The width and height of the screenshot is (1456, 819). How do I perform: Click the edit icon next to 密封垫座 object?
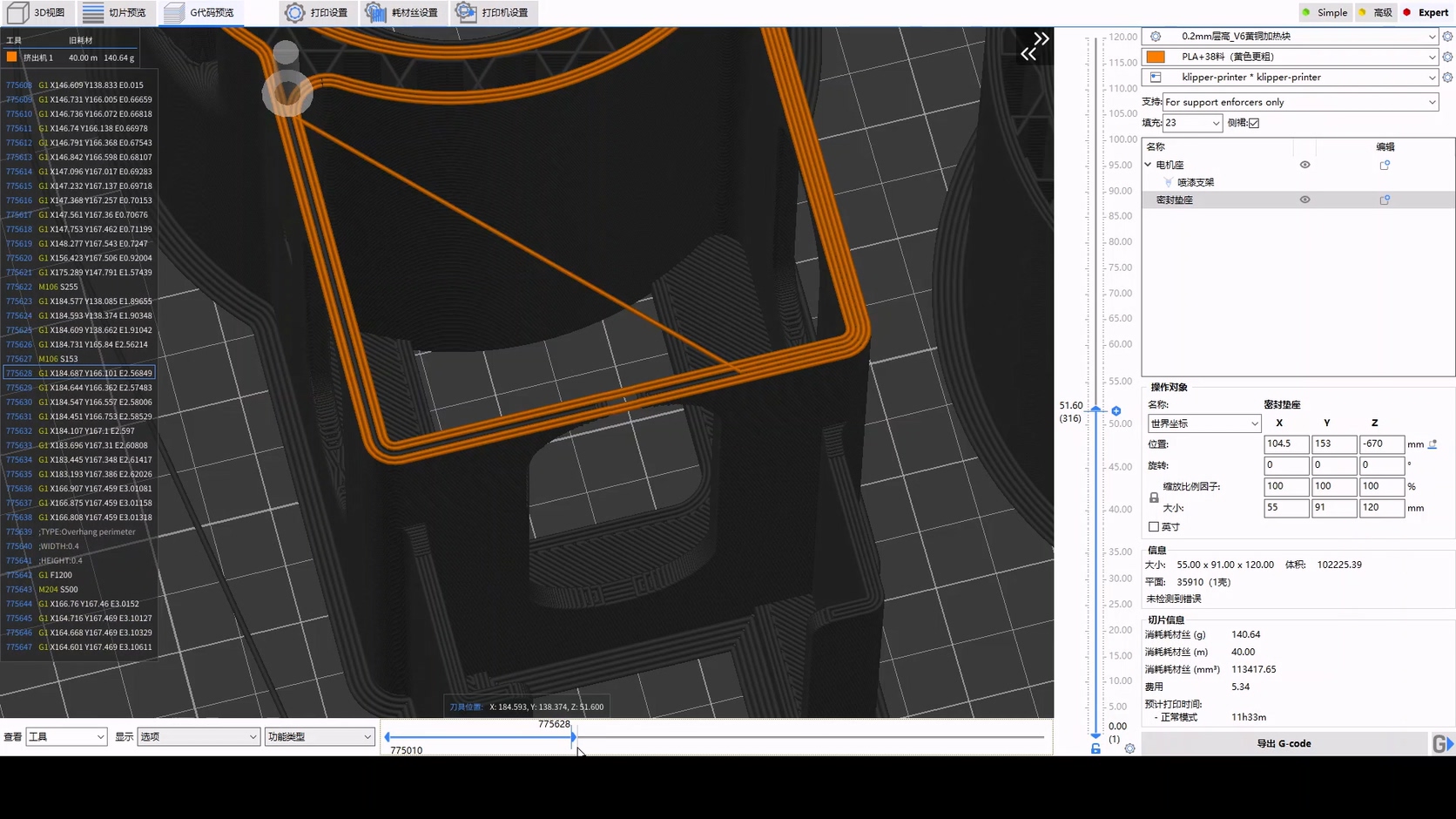click(x=1385, y=200)
